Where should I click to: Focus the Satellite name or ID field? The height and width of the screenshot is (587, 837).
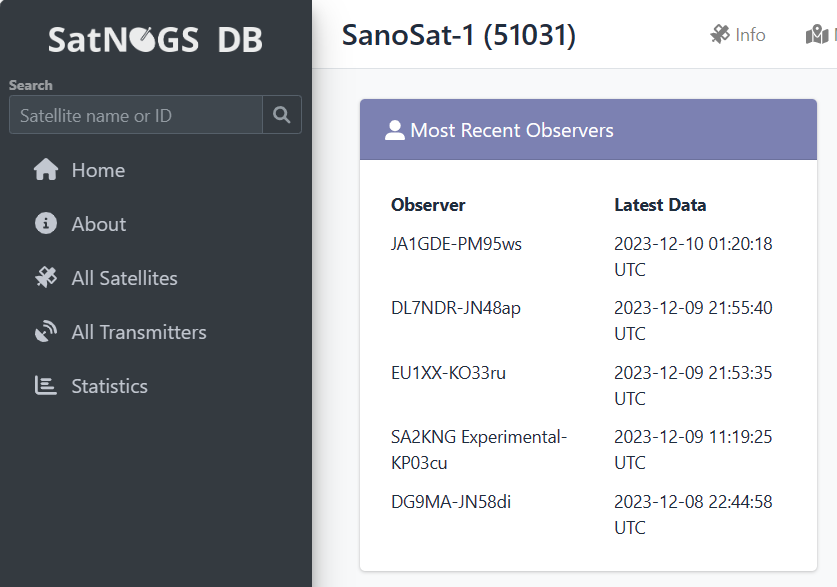(x=136, y=115)
